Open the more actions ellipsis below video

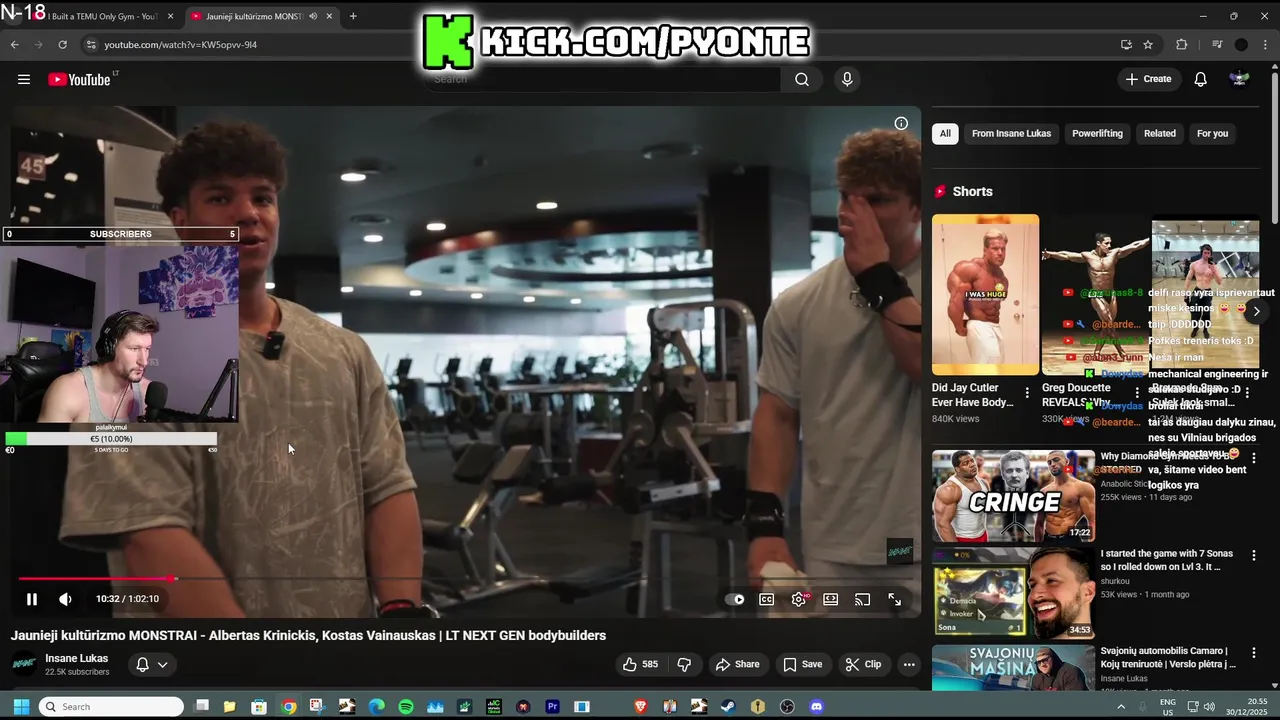pos(909,664)
